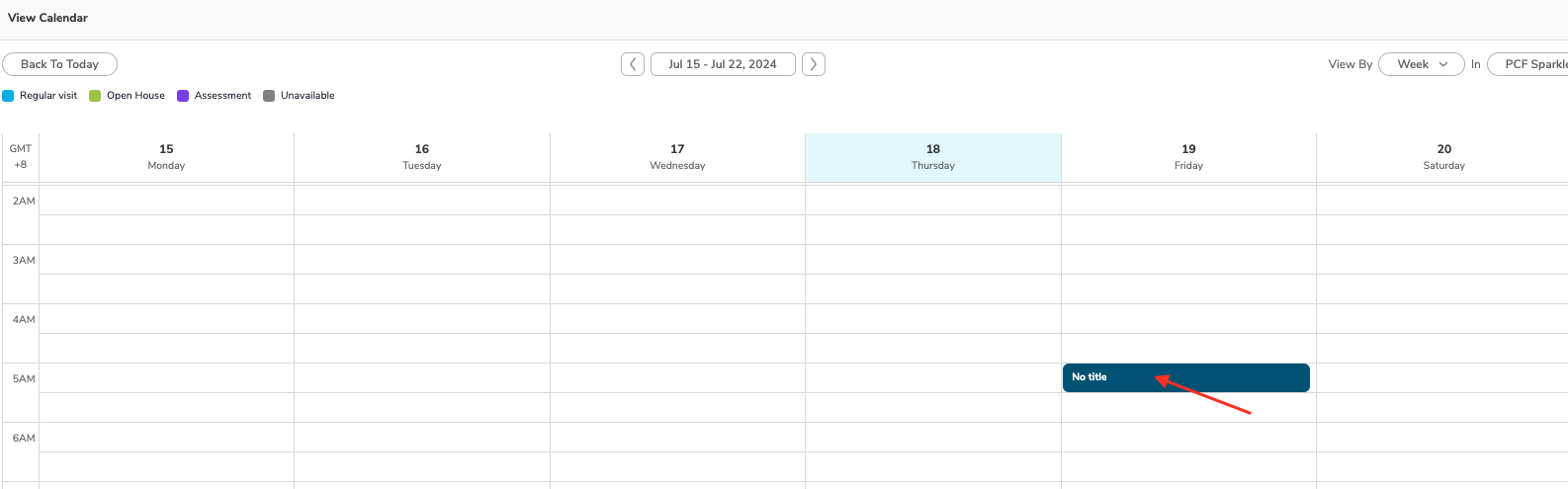Open the No title event on Friday
The width and height of the screenshot is (1568, 489).
click(x=1185, y=377)
